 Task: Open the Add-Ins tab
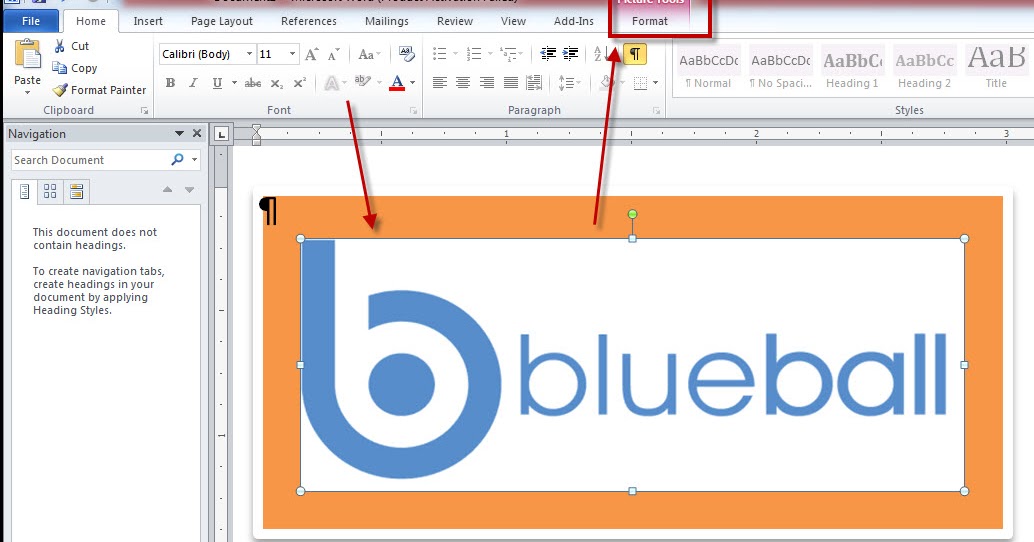pos(574,21)
